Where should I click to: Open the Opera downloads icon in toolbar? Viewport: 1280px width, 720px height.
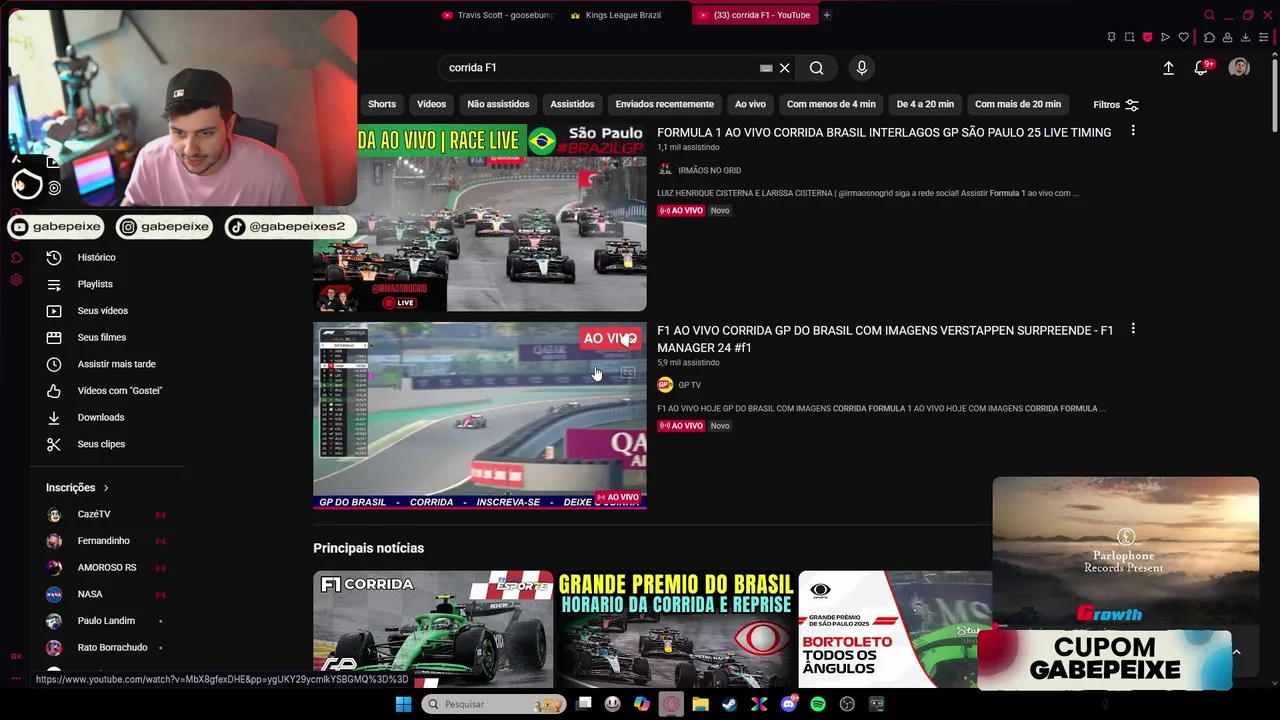point(1245,37)
